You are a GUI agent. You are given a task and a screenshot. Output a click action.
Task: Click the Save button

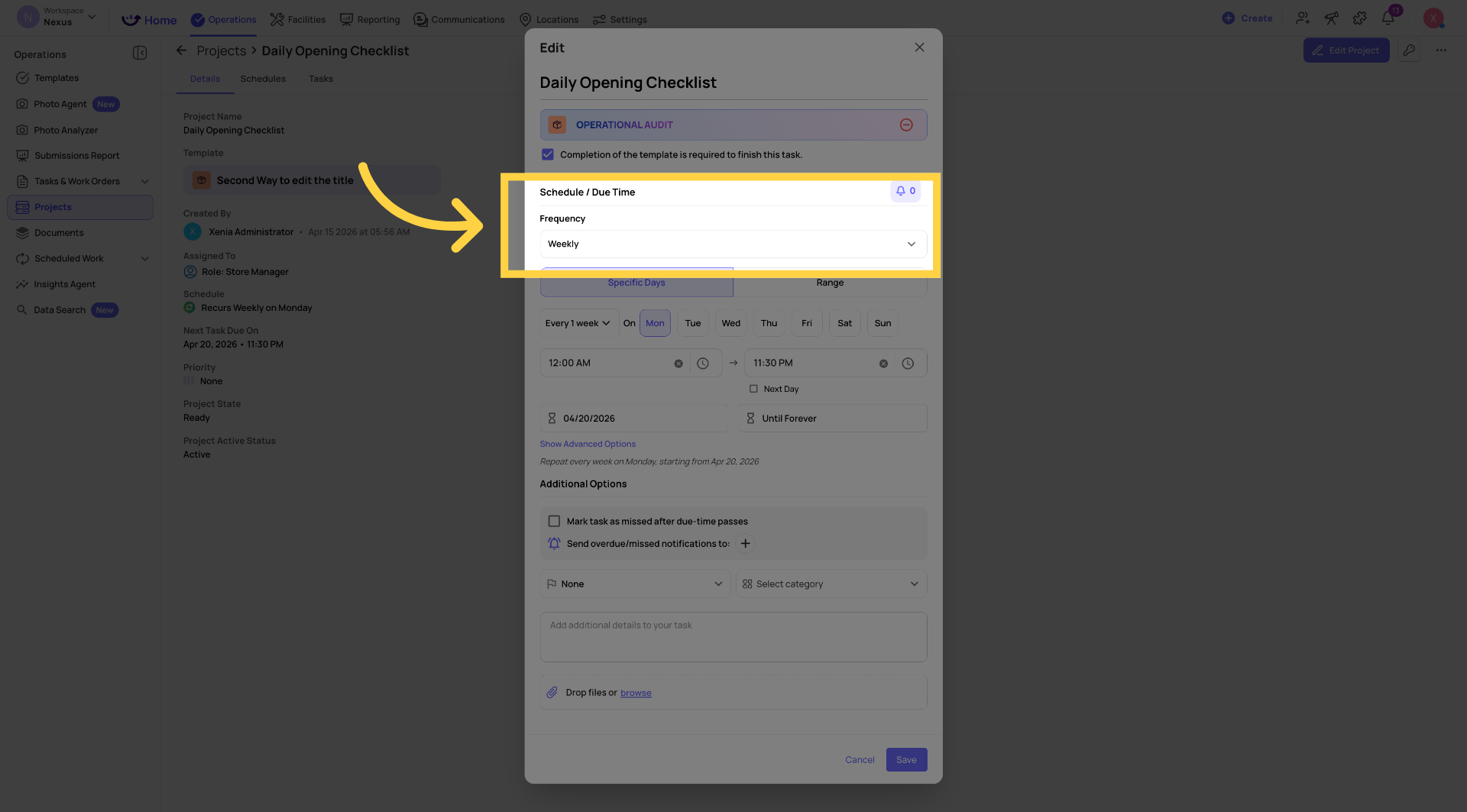(906, 759)
